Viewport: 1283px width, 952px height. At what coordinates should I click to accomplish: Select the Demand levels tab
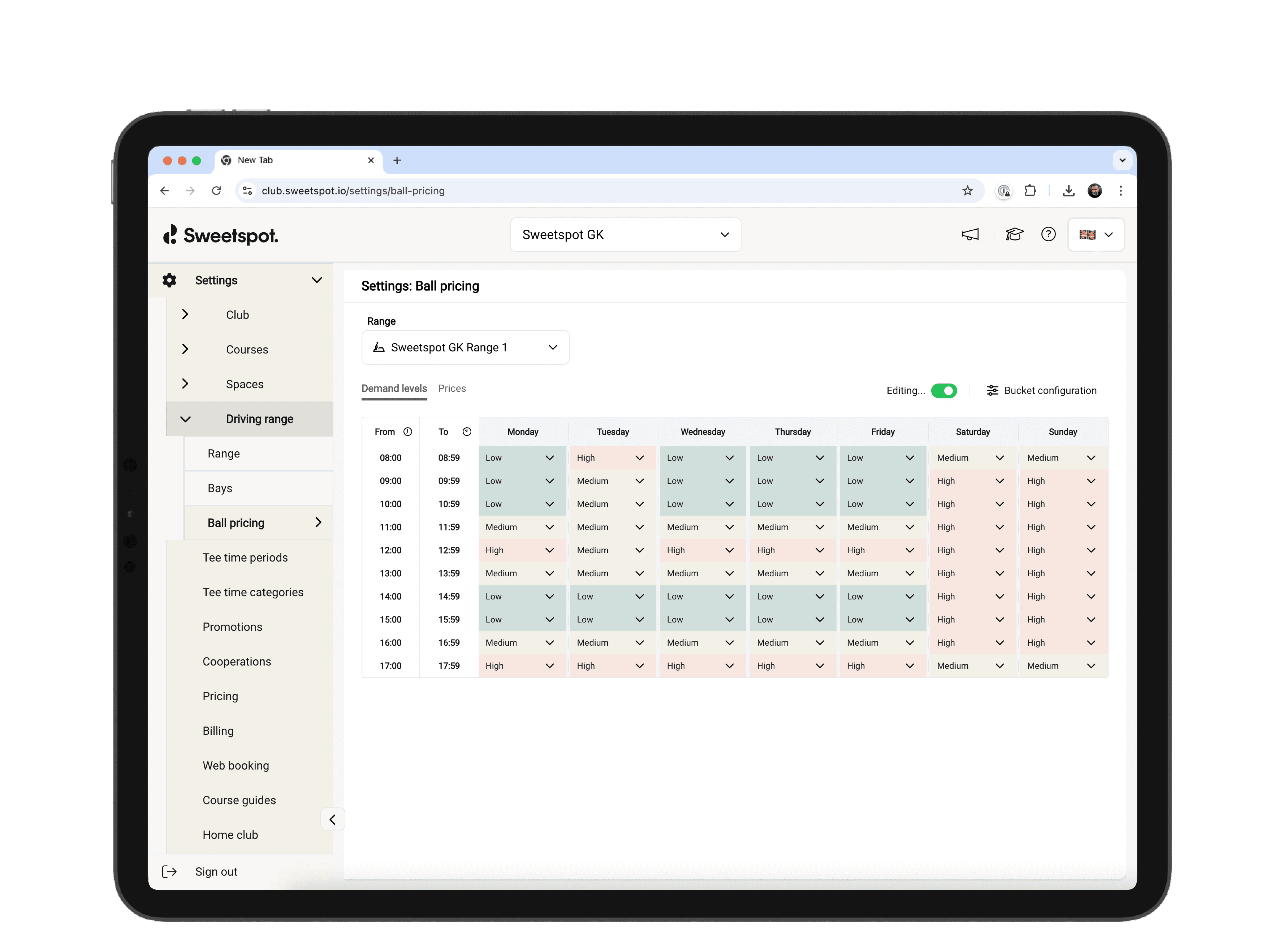[x=394, y=388]
